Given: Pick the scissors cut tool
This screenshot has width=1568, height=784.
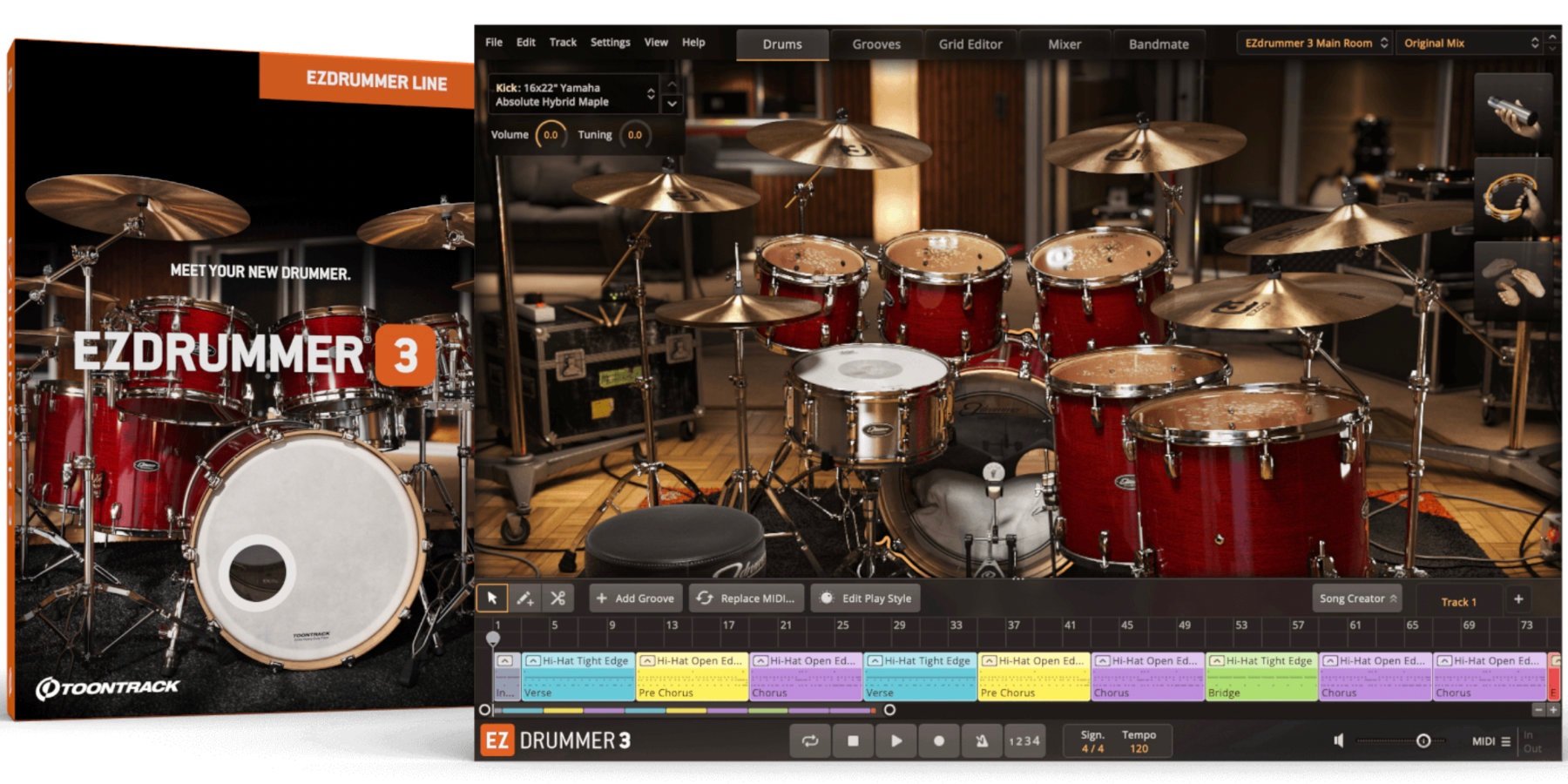Looking at the screenshot, I should click(x=555, y=598).
